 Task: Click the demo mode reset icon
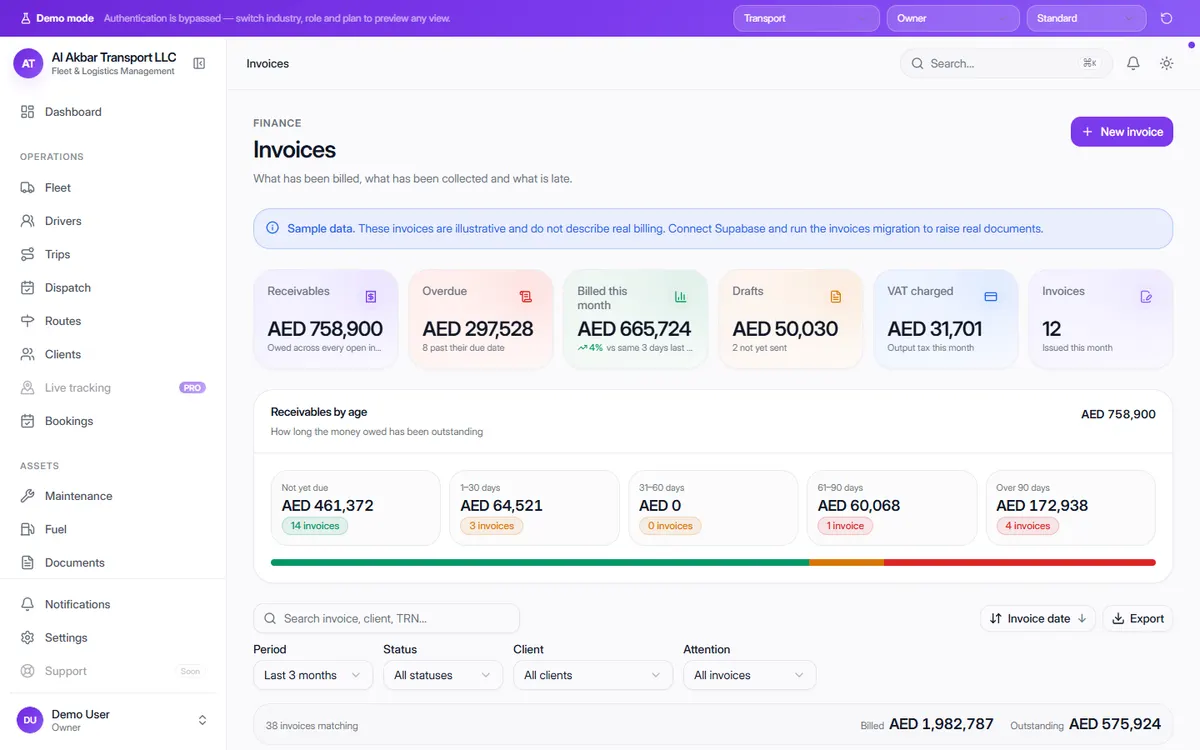click(1166, 18)
